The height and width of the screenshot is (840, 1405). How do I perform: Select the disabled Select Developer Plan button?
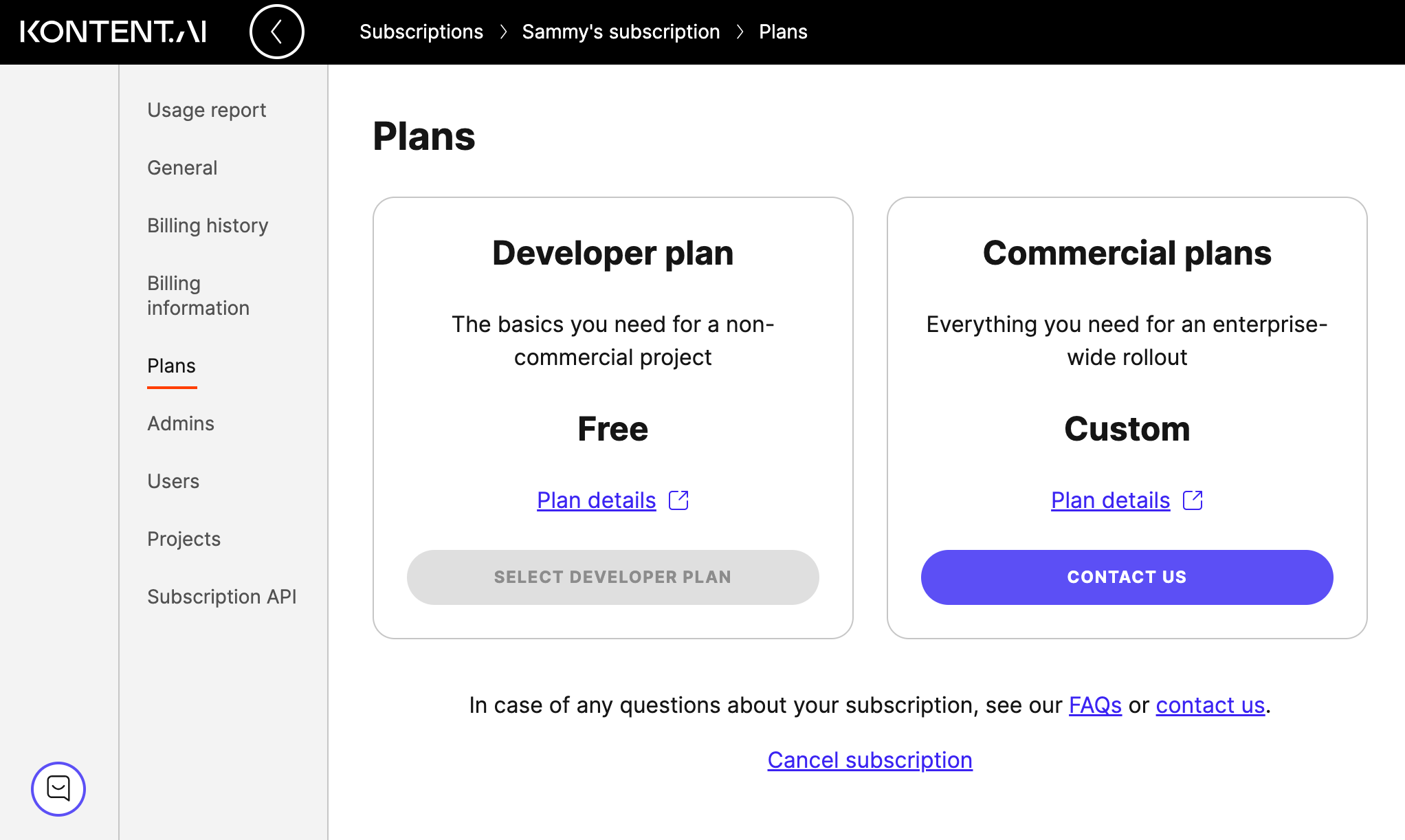click(612, 577)
